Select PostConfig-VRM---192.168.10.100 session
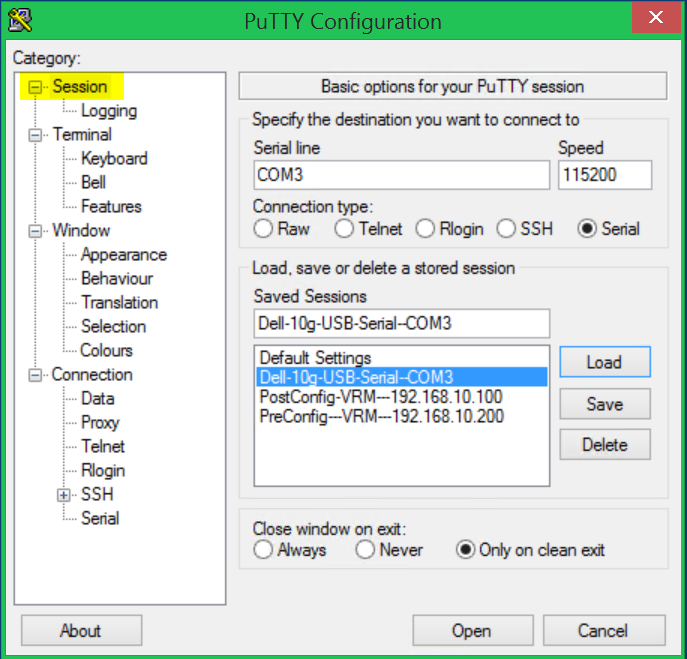 (401, 397)
